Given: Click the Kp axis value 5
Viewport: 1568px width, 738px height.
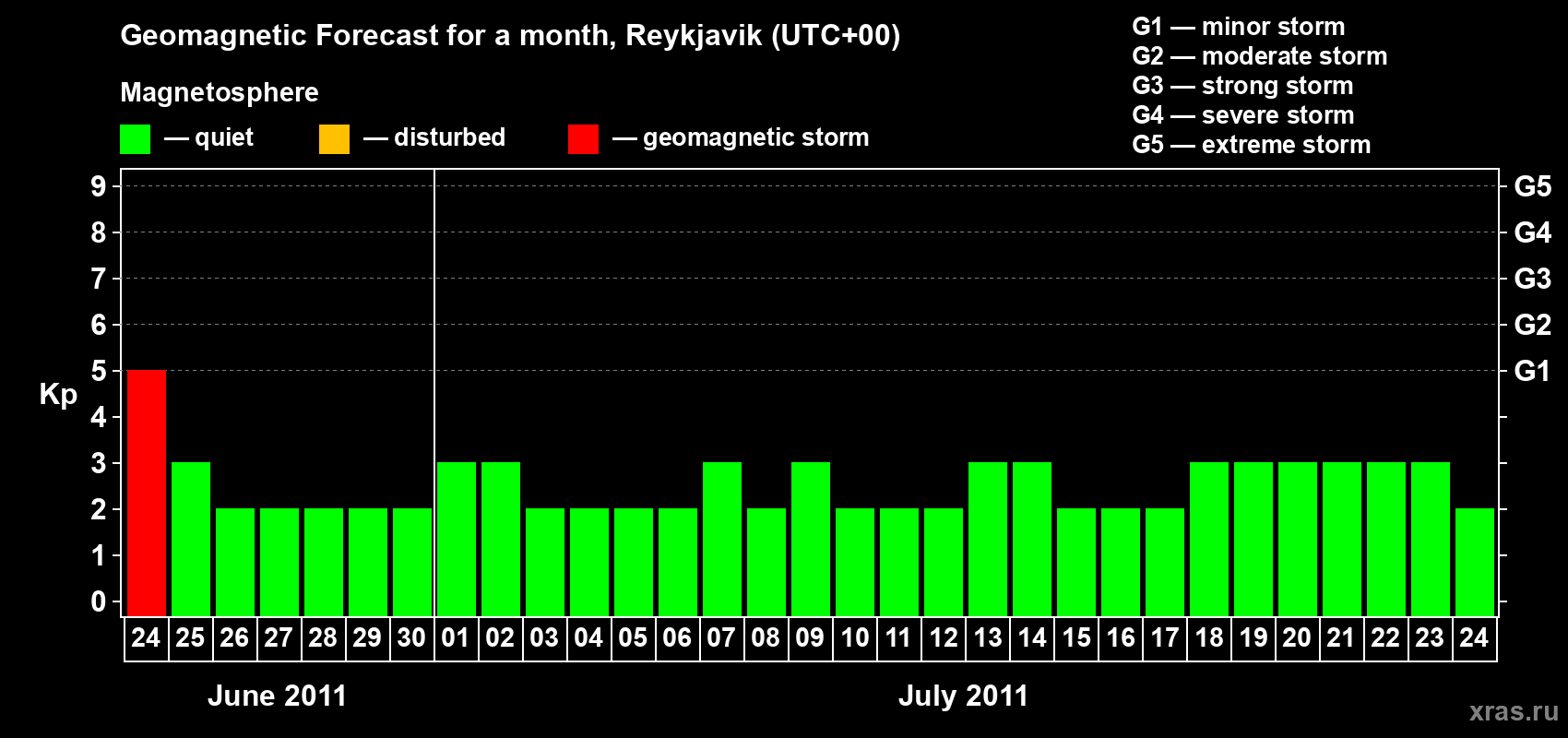Looking at the screenshot, I should (x=99, y=371).
